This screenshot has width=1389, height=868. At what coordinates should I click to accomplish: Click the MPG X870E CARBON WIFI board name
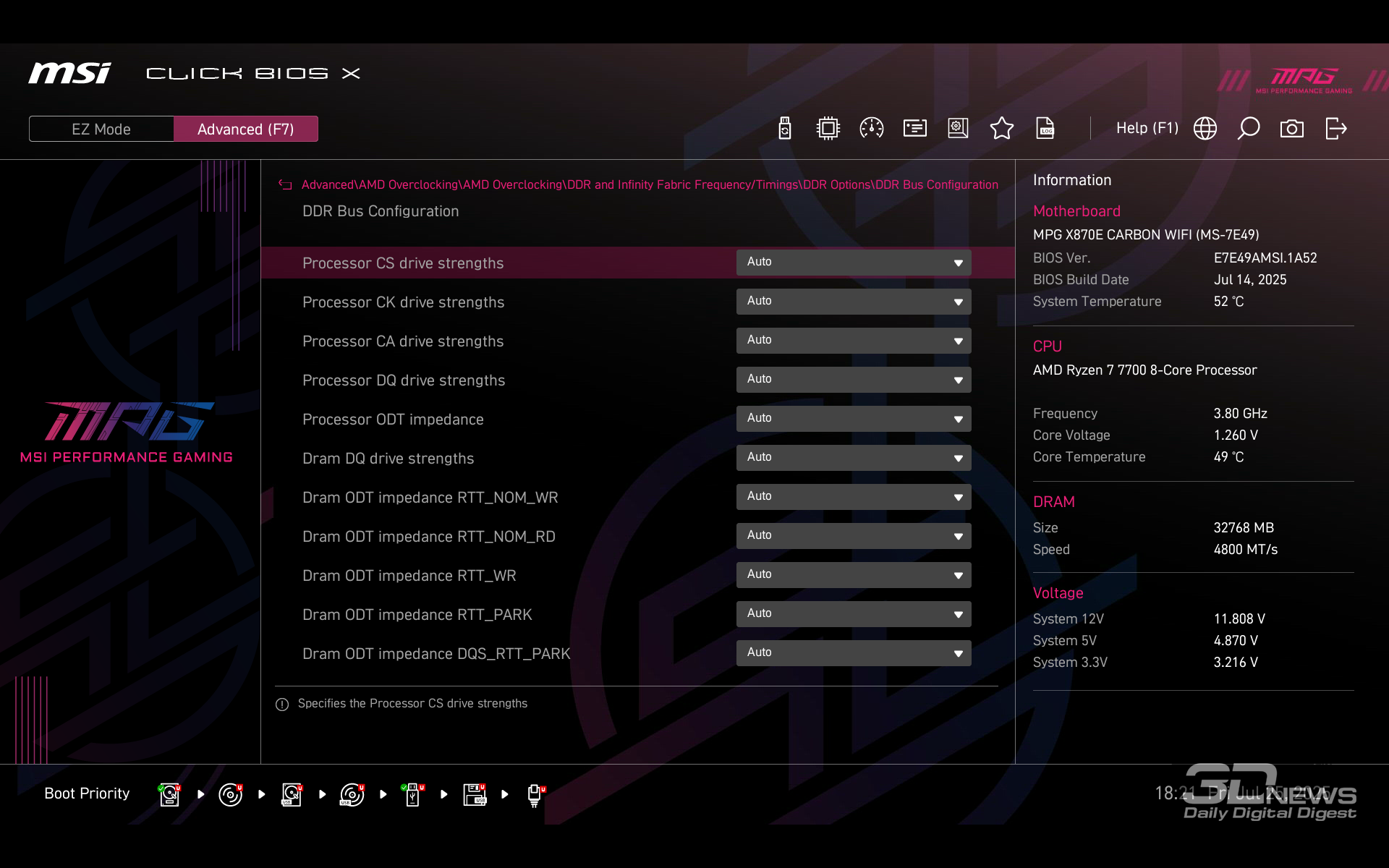click(1146, 235)
